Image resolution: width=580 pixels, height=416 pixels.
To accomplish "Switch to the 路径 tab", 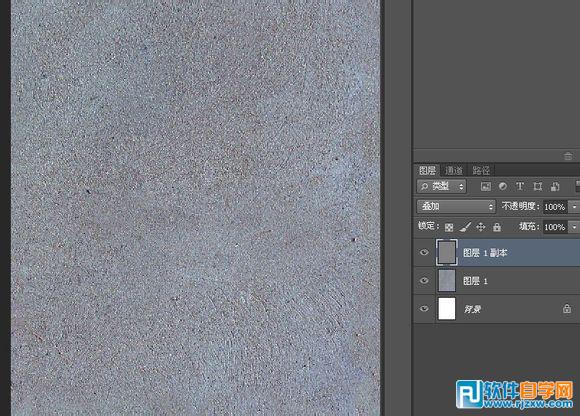I will [x=481, y=170].
